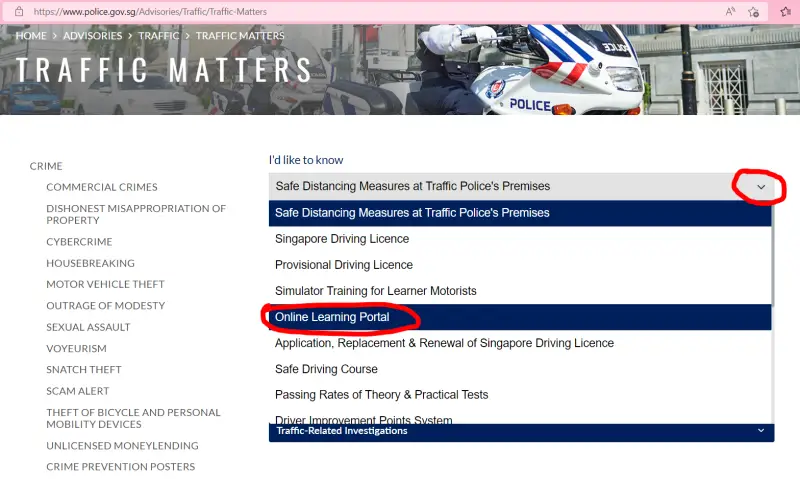Open SCAM ALERT sidebar link

point(78,391)
